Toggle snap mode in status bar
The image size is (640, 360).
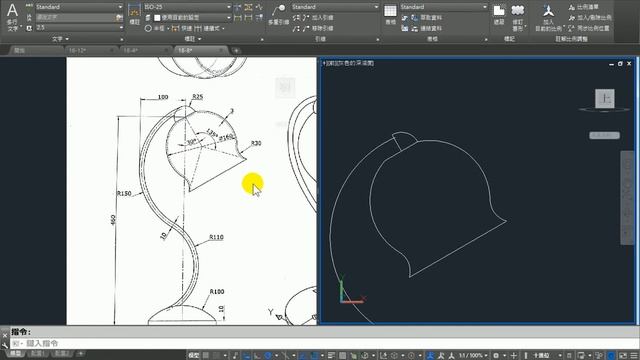(x=217, y=355)
